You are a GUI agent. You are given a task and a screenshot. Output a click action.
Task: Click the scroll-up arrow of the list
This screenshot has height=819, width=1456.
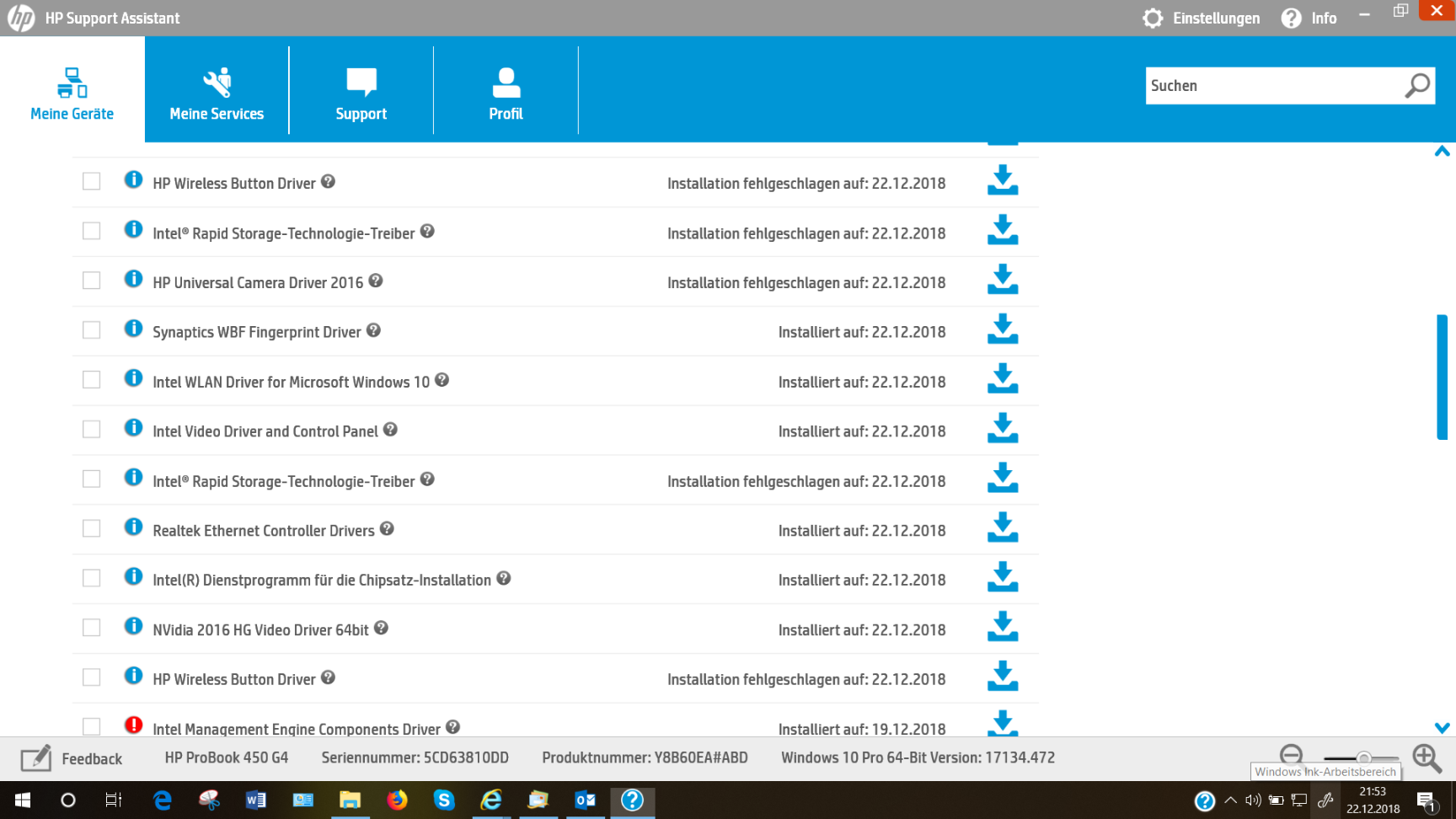coord(1442,152)
